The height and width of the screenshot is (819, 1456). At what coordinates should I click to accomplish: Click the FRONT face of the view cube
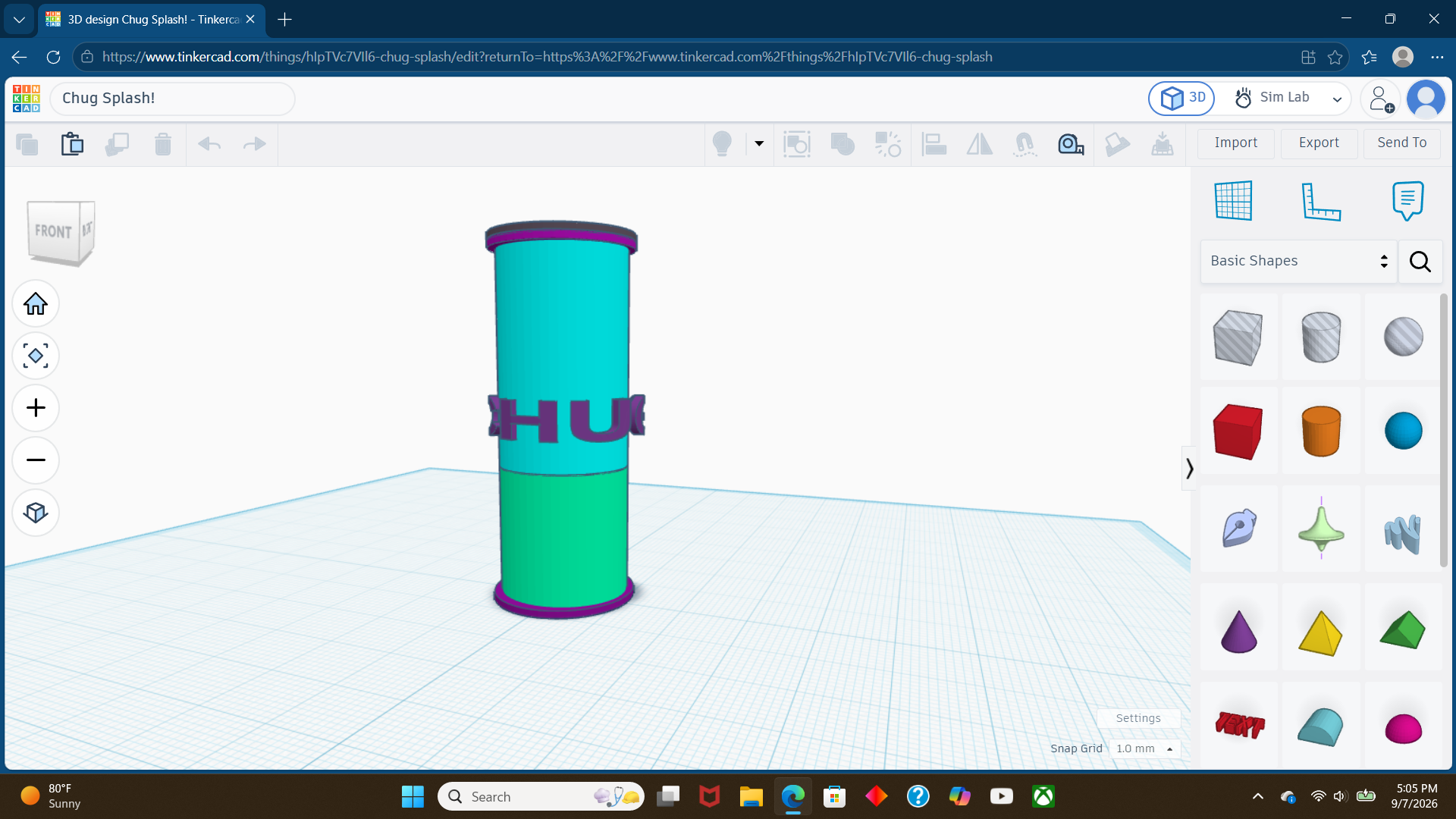click(53, 232)
